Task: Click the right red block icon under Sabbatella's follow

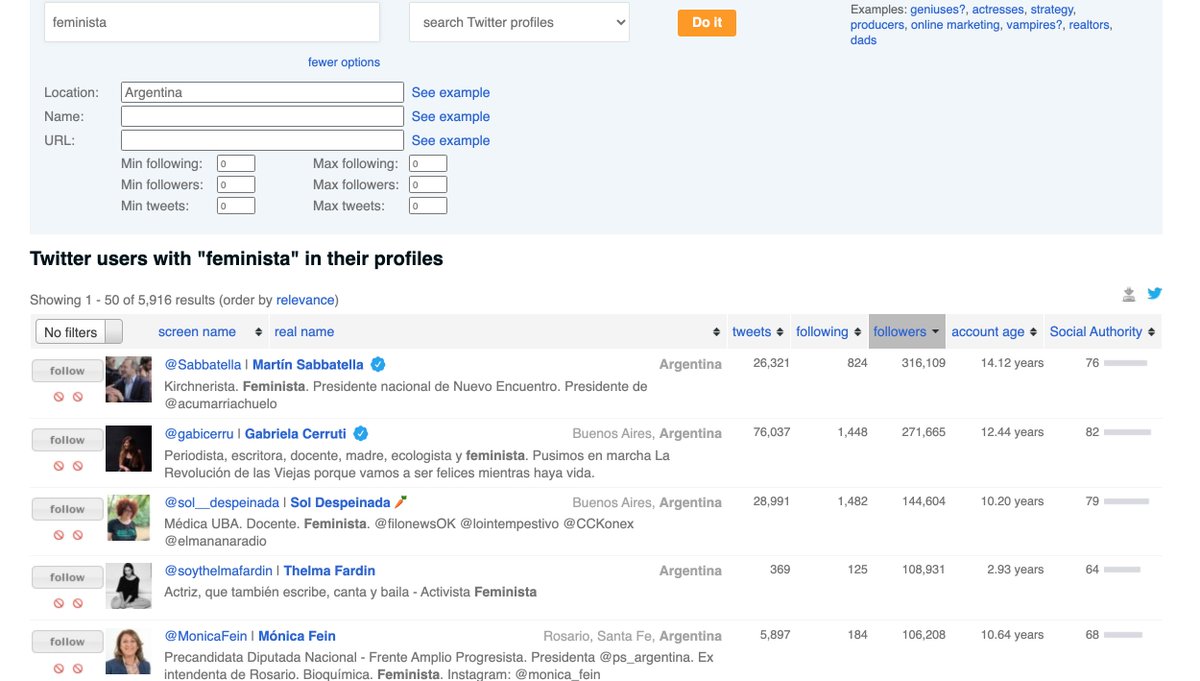Action: click(x=78, y=396)
